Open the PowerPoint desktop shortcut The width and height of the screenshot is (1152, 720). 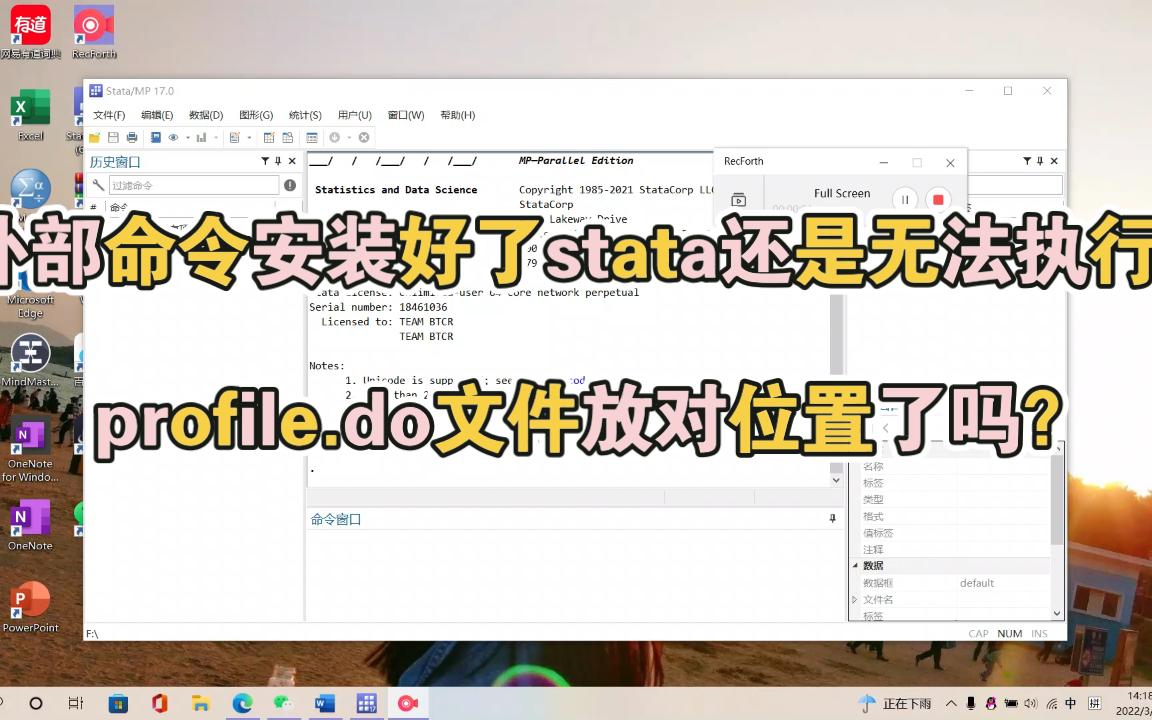tap(30, 607)
